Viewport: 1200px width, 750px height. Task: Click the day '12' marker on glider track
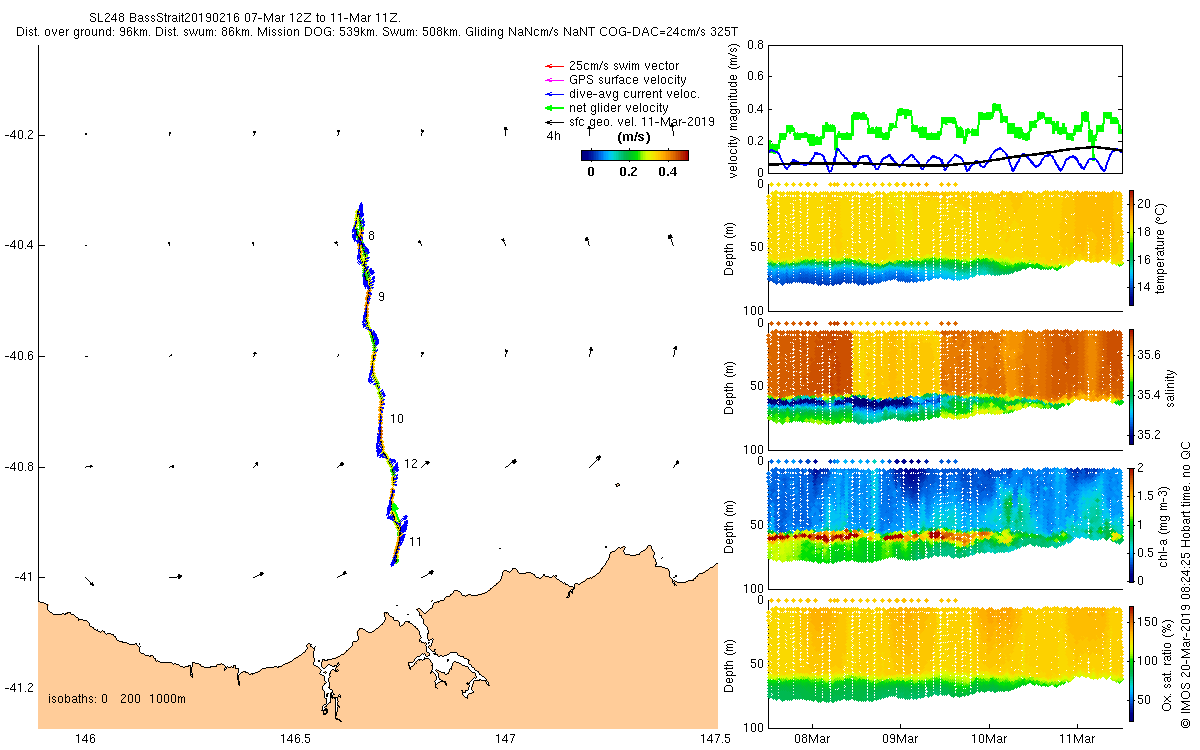click(411, 464)
